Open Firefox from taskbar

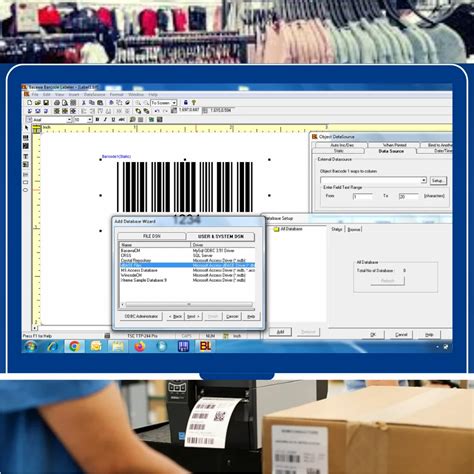pyautogui.click(x=140, y=346)
